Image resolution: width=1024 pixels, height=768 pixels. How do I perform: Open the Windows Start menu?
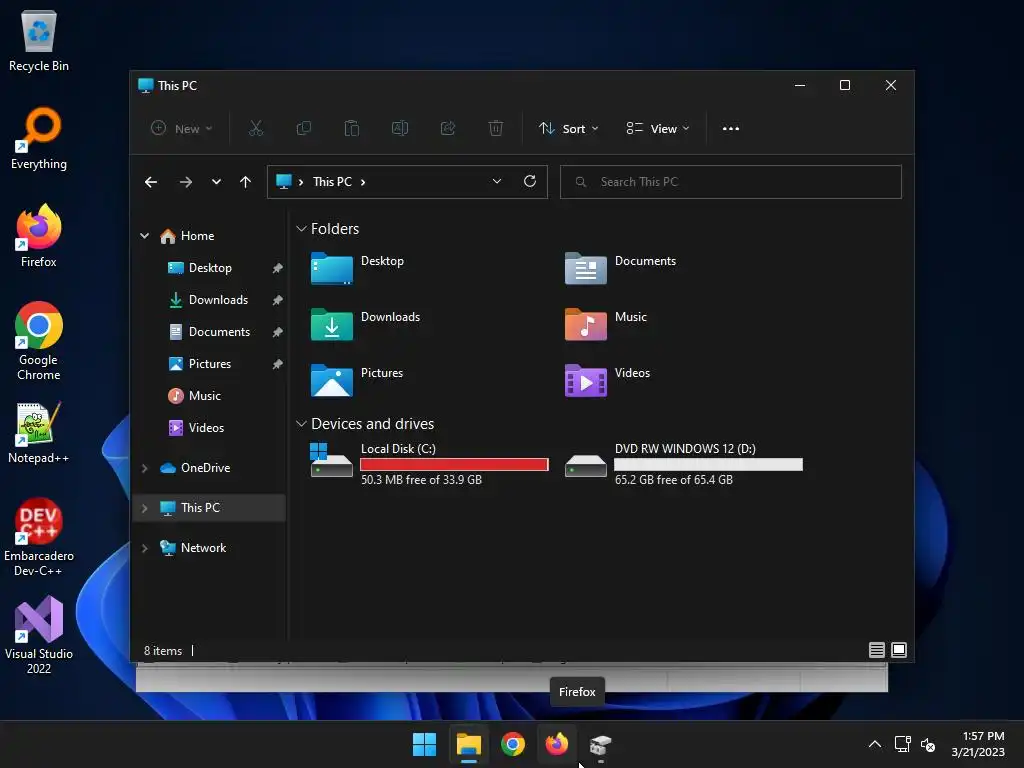tap(424, 744)
